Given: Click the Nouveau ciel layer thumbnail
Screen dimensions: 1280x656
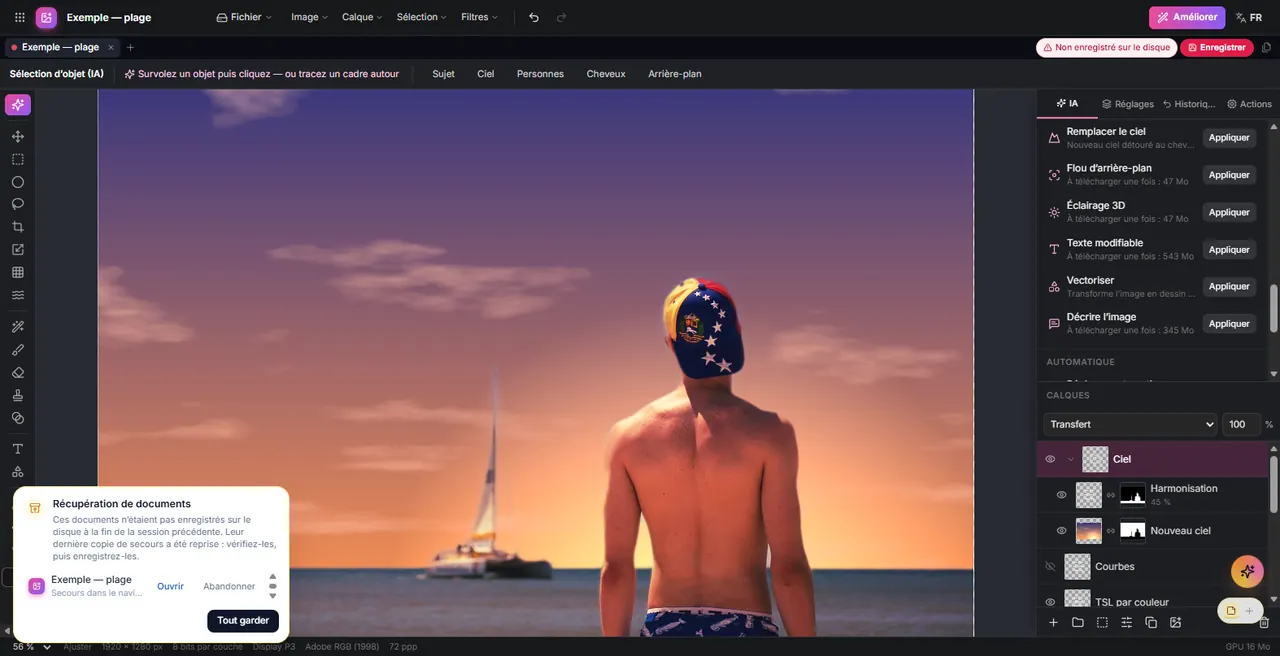Looking at the screenshot, I should pyautogui.click(x=1089, y=530).
